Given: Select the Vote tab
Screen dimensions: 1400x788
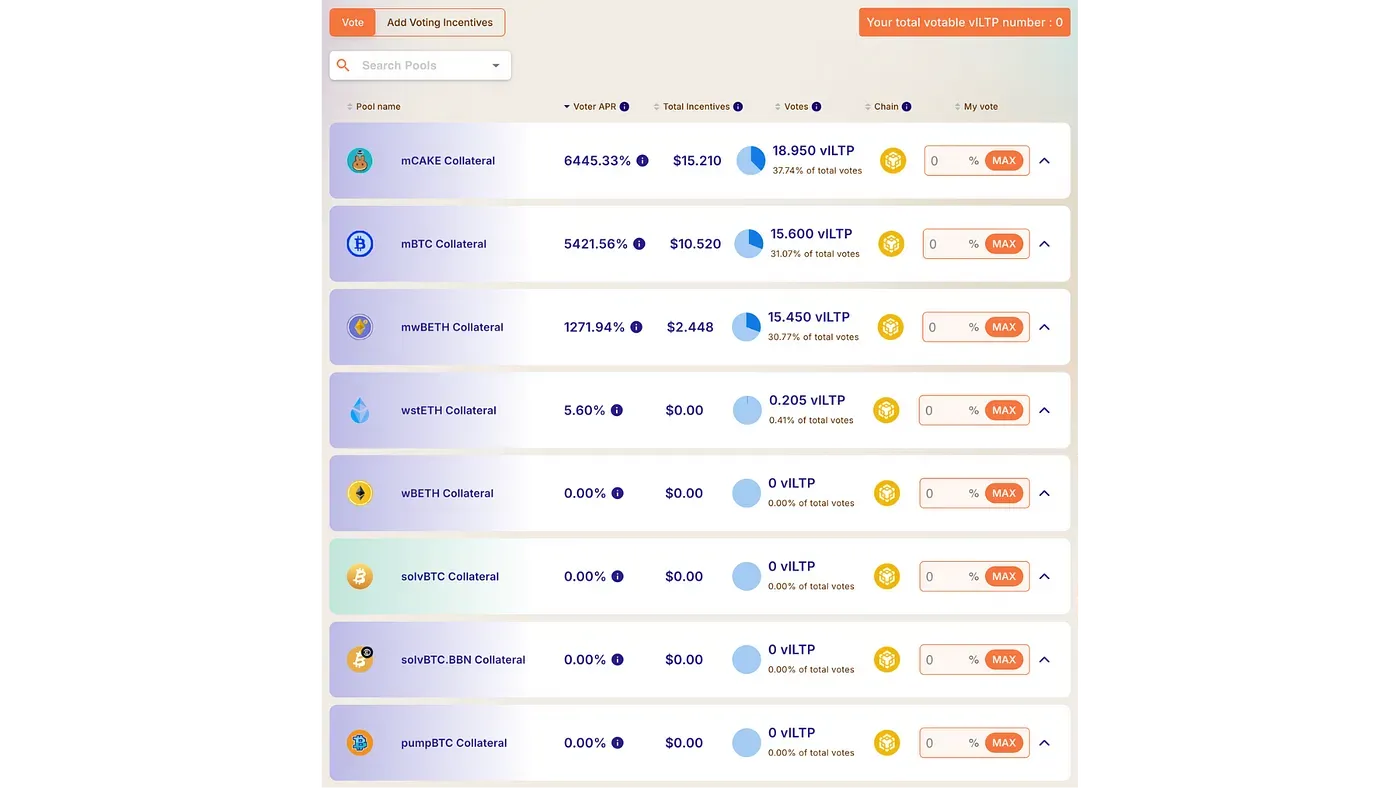Looking at the screenshot, I should (353, 22).
